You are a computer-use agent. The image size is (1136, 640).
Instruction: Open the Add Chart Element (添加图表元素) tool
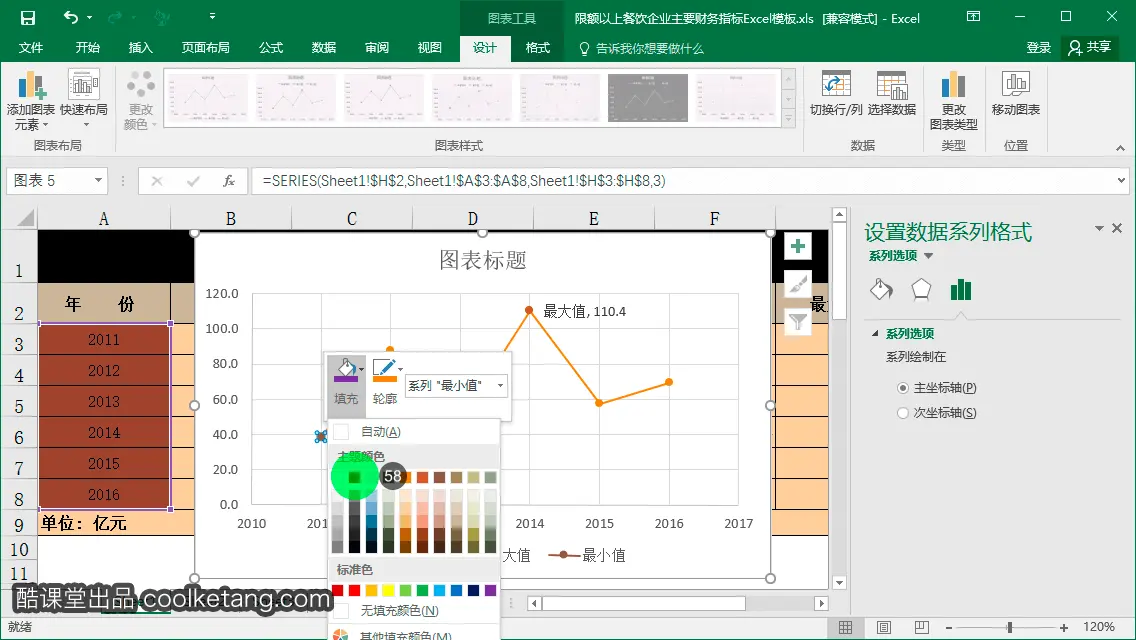[x=31, y=100]
